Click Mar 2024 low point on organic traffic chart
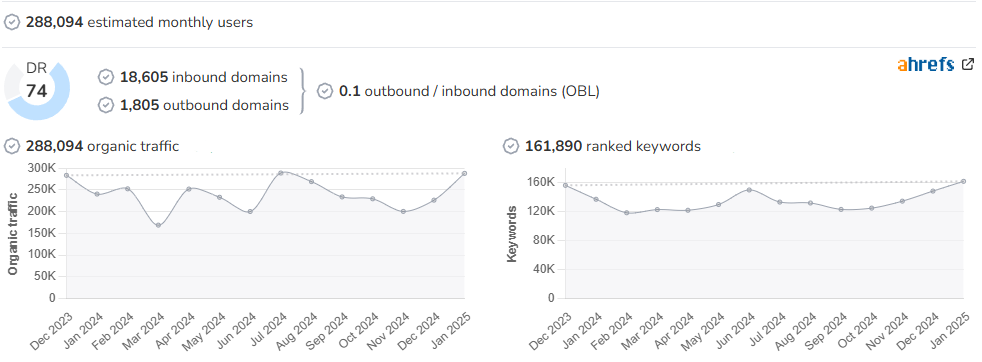The image size is (982, 362). (x=158, y=225)
